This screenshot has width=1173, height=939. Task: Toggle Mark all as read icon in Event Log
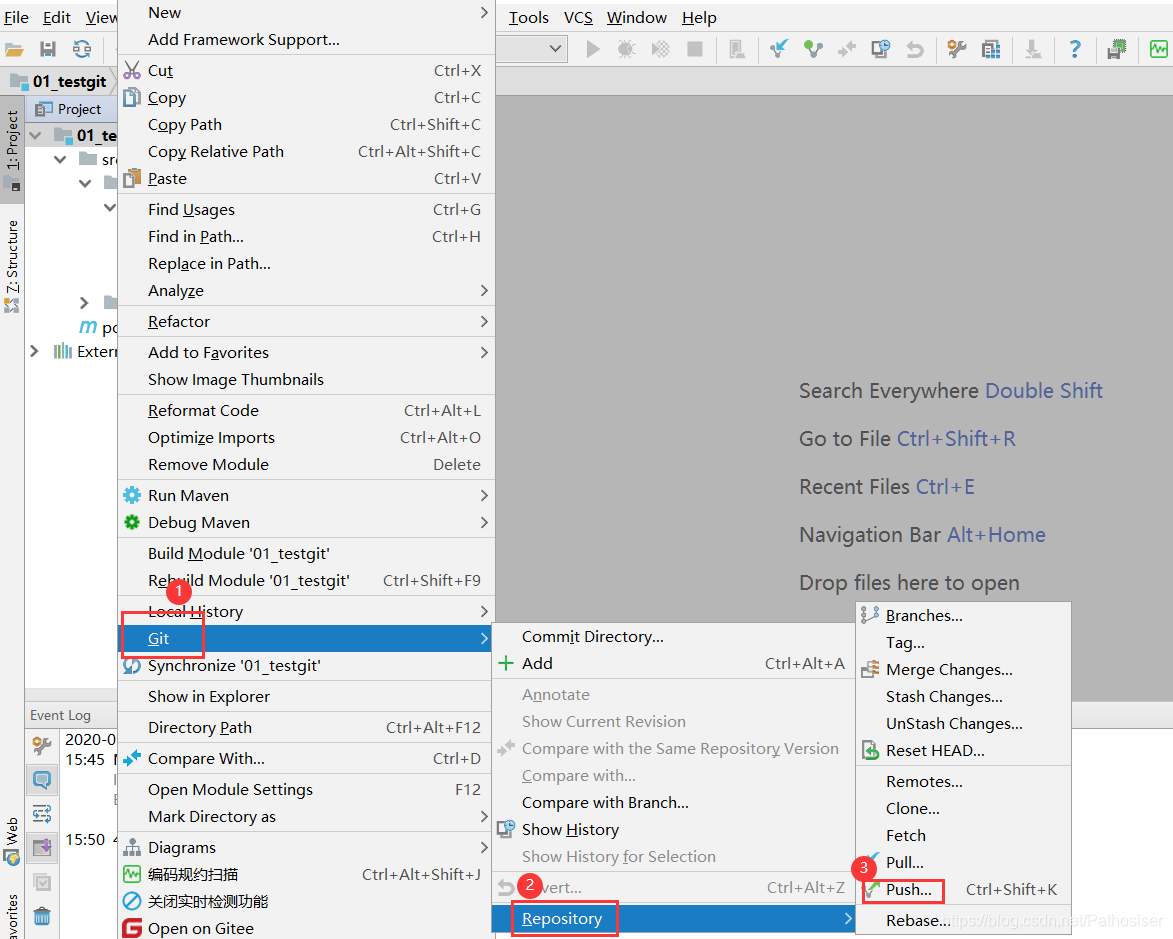click(x=42, y=882)
